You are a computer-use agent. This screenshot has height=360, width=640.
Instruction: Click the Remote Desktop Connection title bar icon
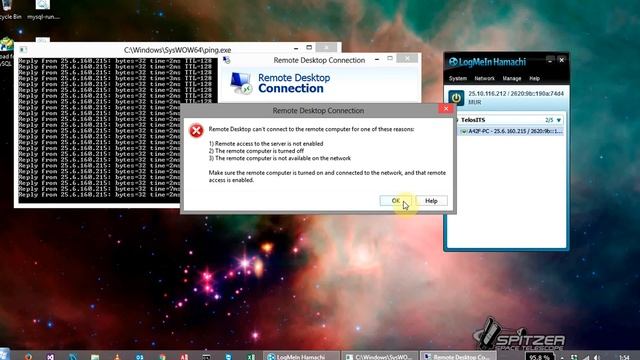pyautogui.click(x=227, y=60)
